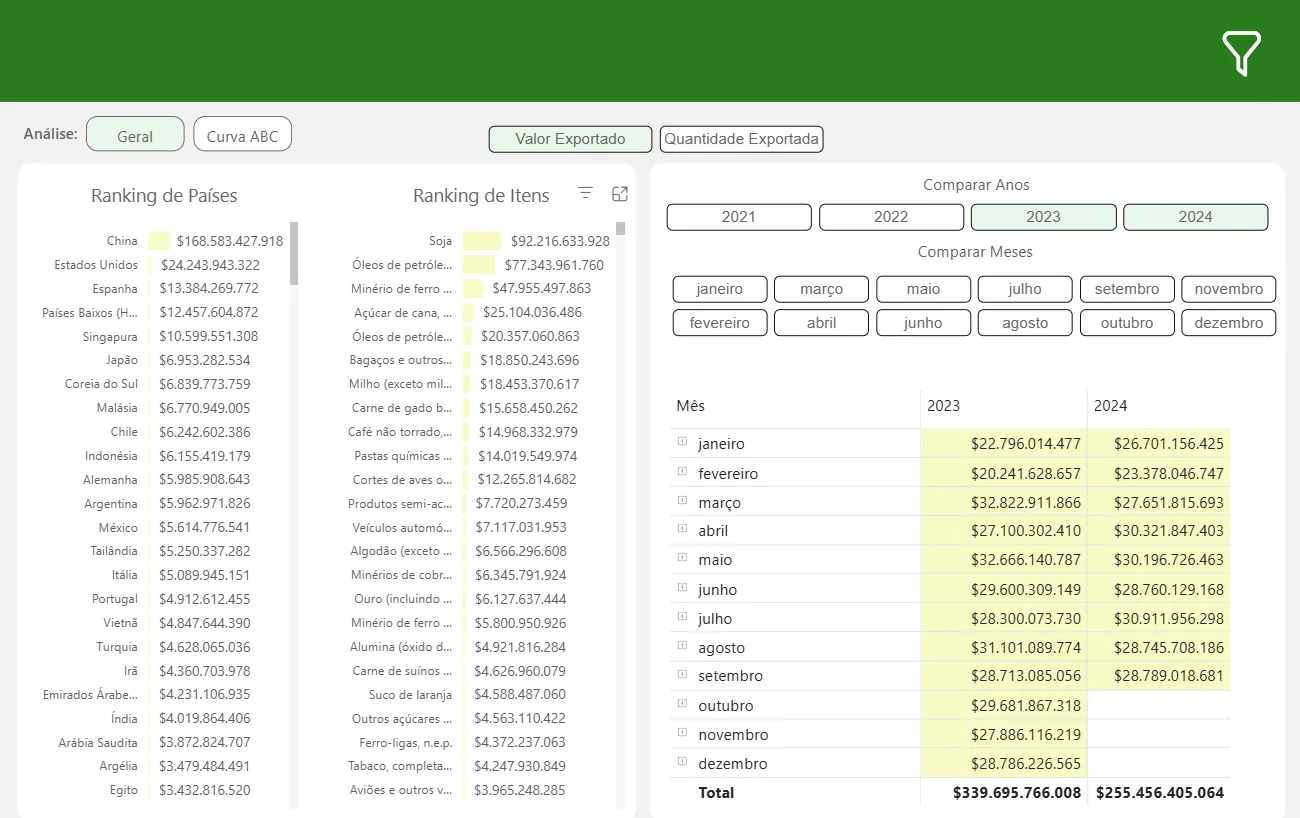Click the Mês column header
The image size is (1300, 818).
point(690,405)
